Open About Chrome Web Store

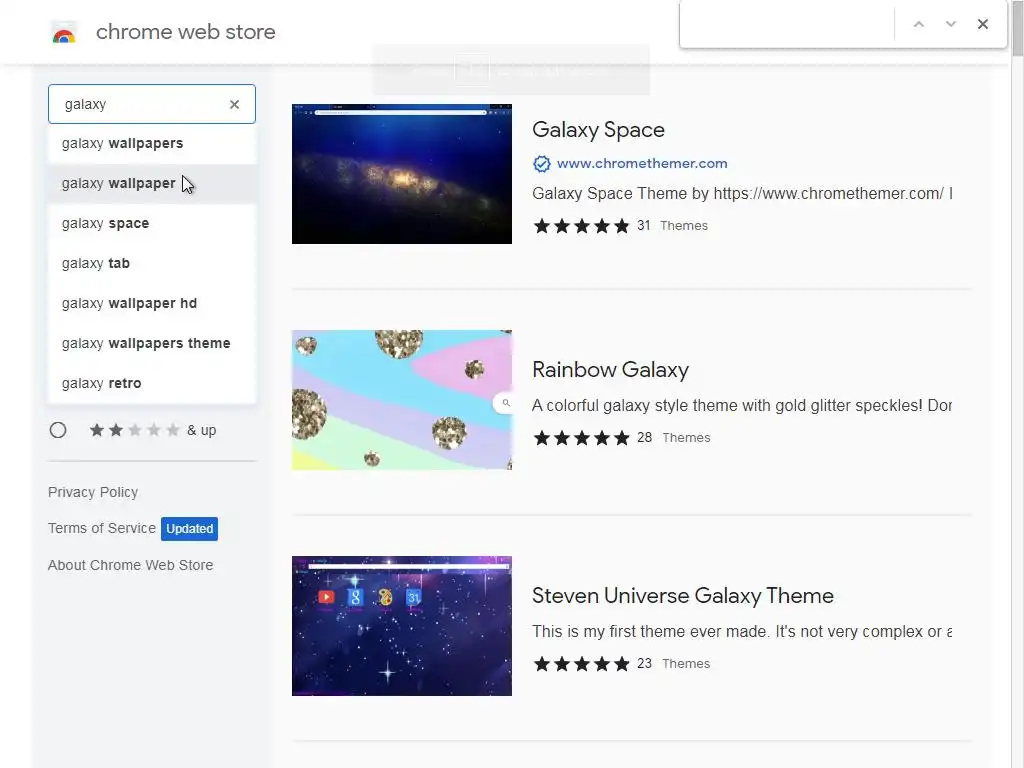[x=131, y=565]
